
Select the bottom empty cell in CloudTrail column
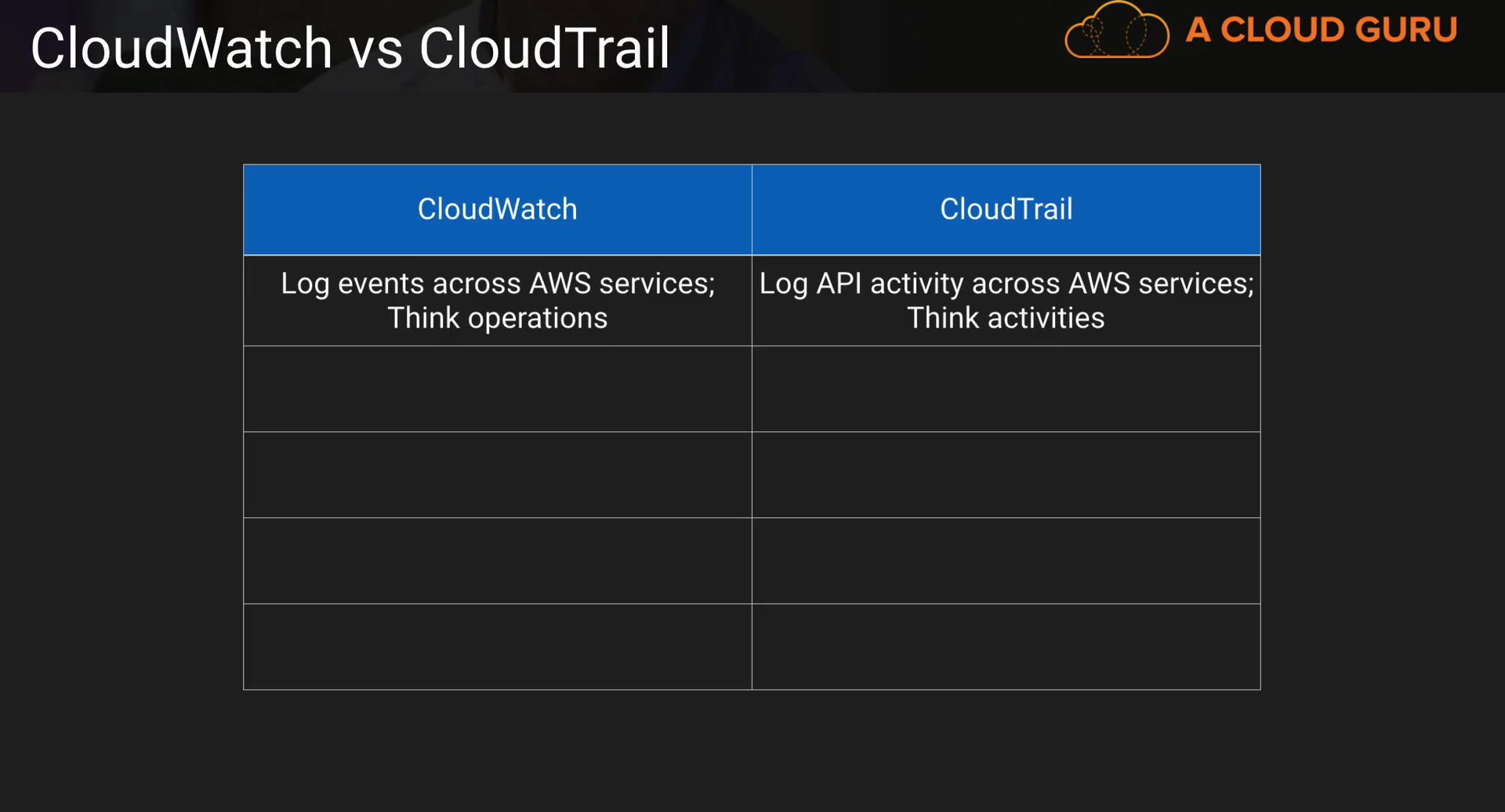click(1006, 647)
